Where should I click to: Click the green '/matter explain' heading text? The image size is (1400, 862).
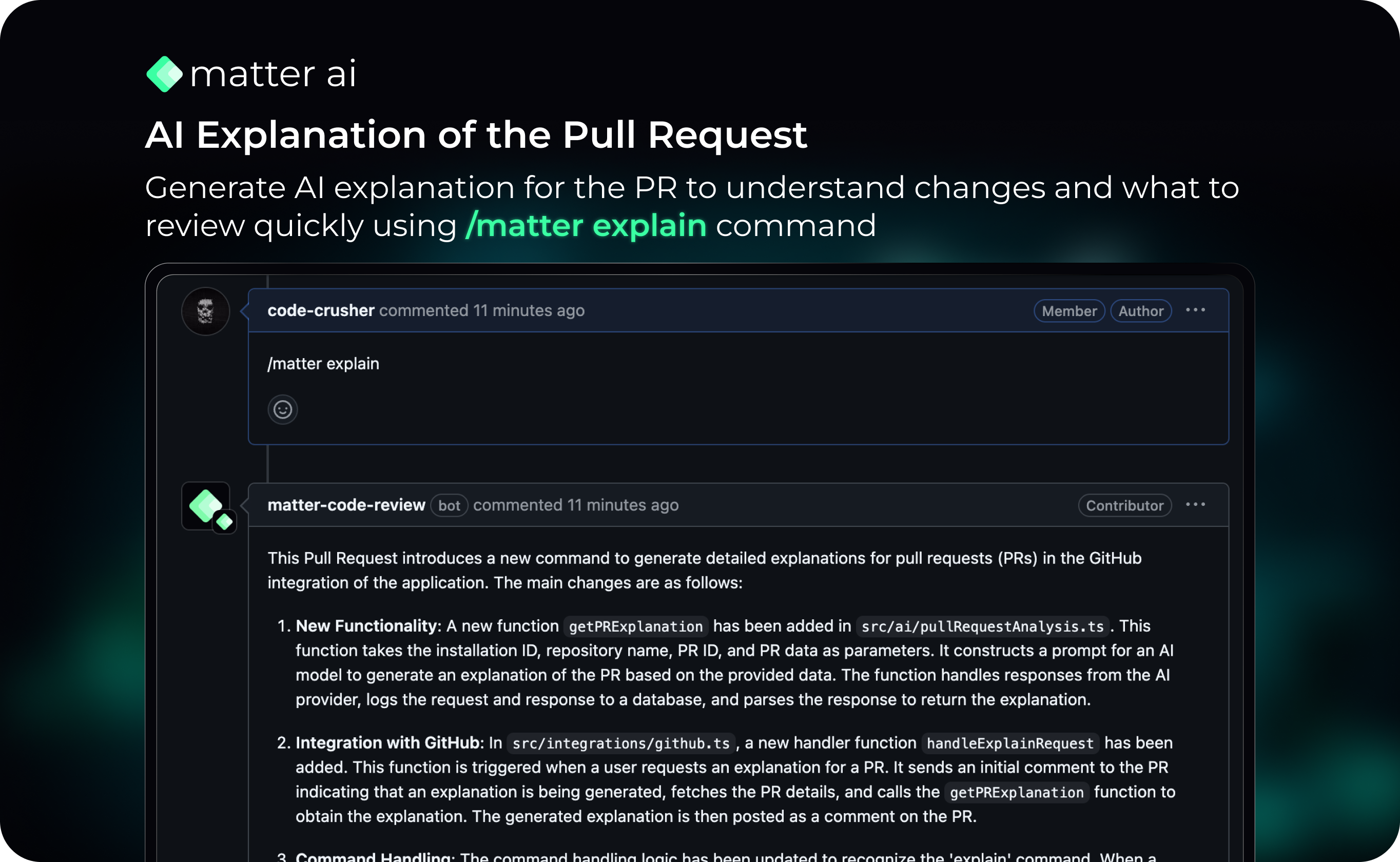click(x=586, y=226)
